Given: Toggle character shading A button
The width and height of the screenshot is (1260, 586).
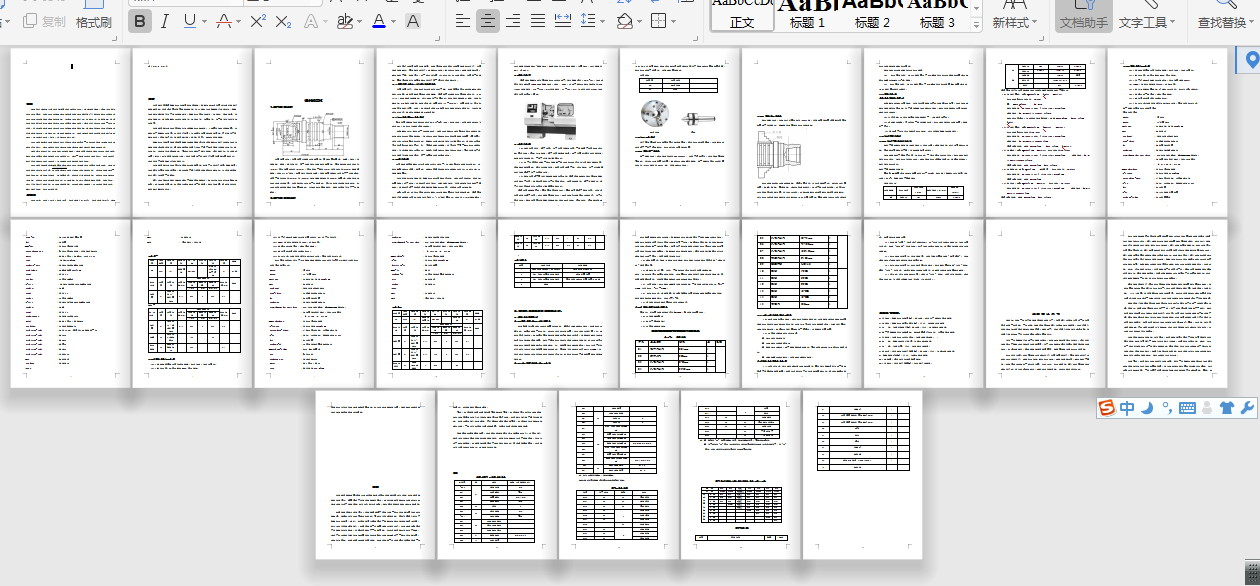Looking at the screenshot, I should pos(412,21).
